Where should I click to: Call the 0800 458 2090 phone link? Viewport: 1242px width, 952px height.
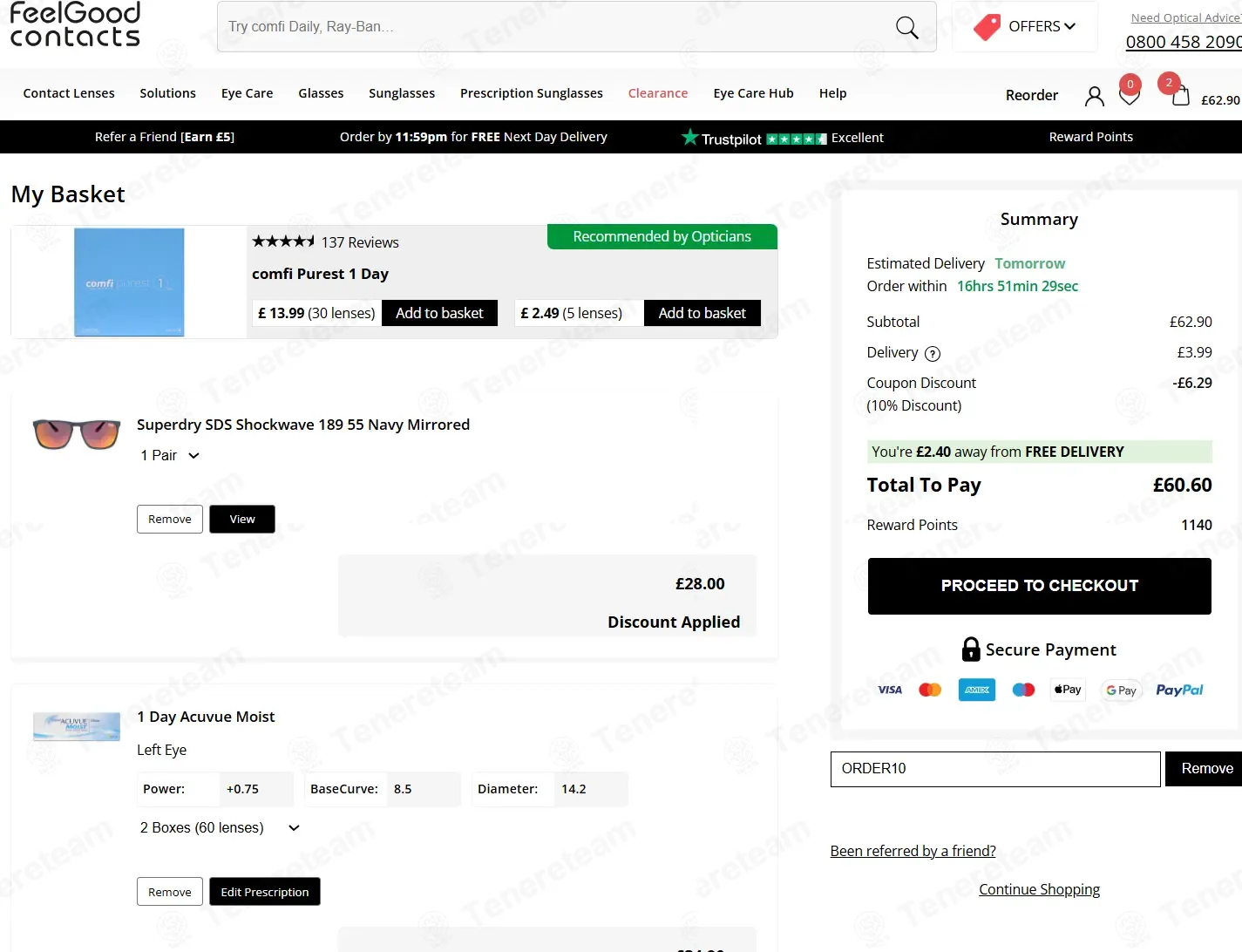[1184, 42]
